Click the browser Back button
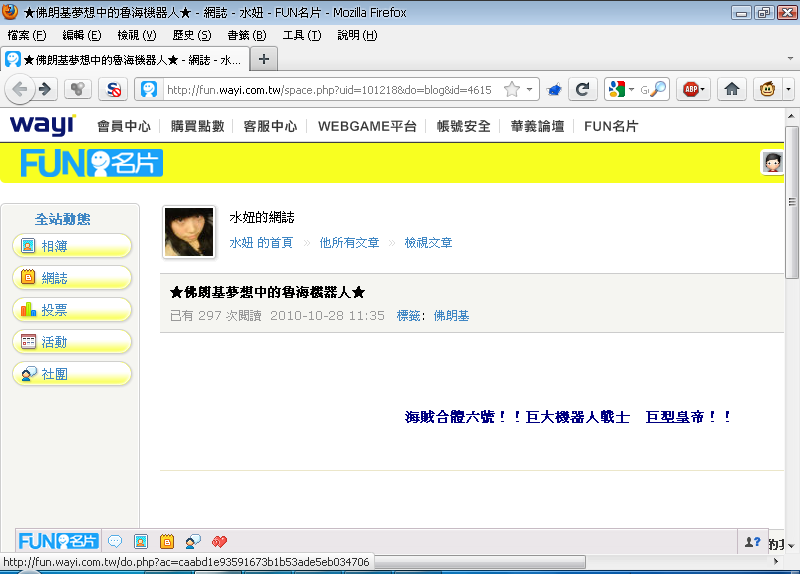Viewport: 800px width, 574px height. [x=20, y=89]
